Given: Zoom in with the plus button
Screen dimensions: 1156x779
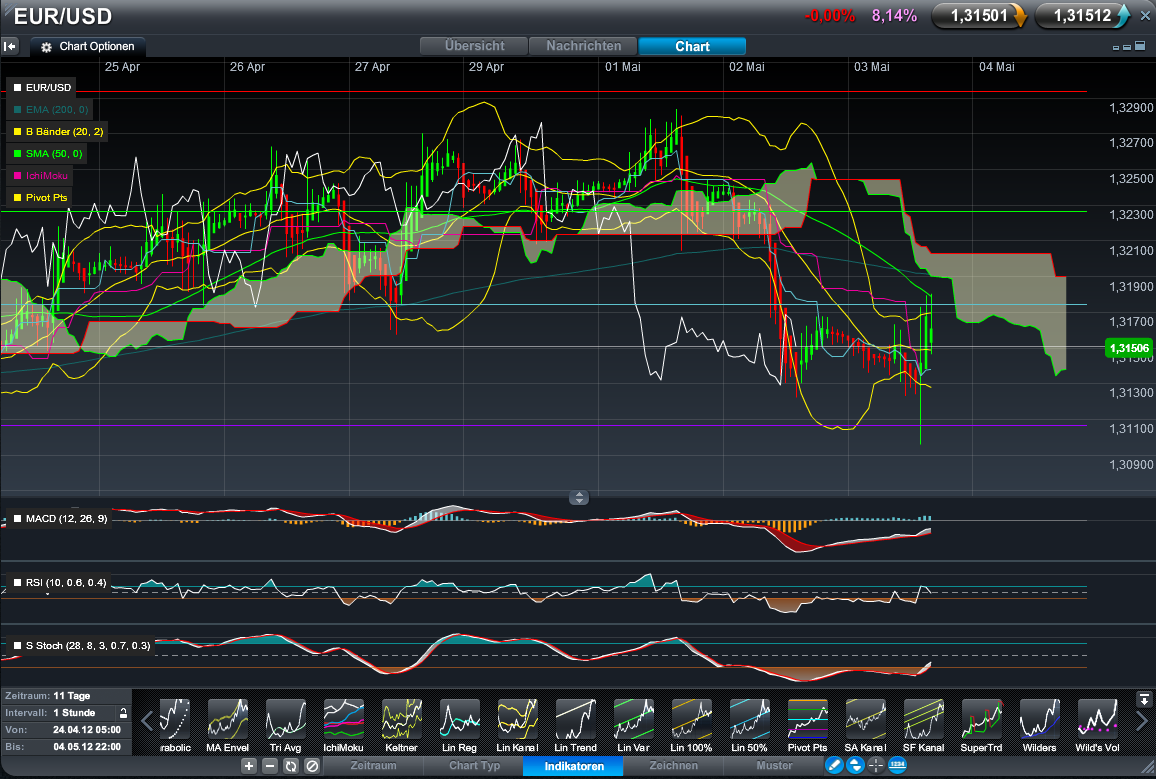Looking at the screenshot, I should pyautogui.click(x=249, y=766).
